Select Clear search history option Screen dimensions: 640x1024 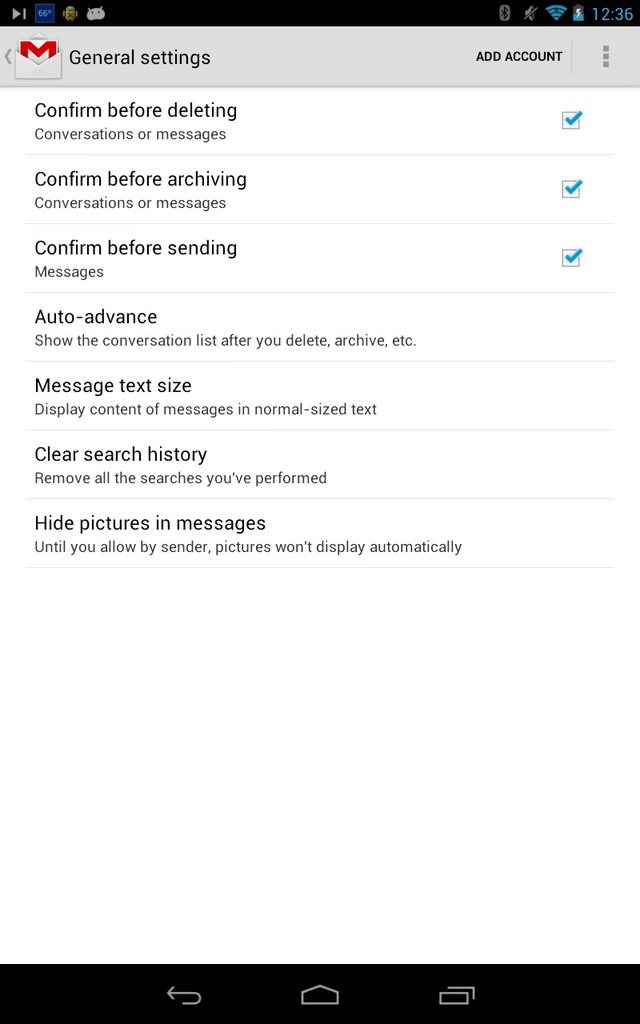tap(320, 465)
